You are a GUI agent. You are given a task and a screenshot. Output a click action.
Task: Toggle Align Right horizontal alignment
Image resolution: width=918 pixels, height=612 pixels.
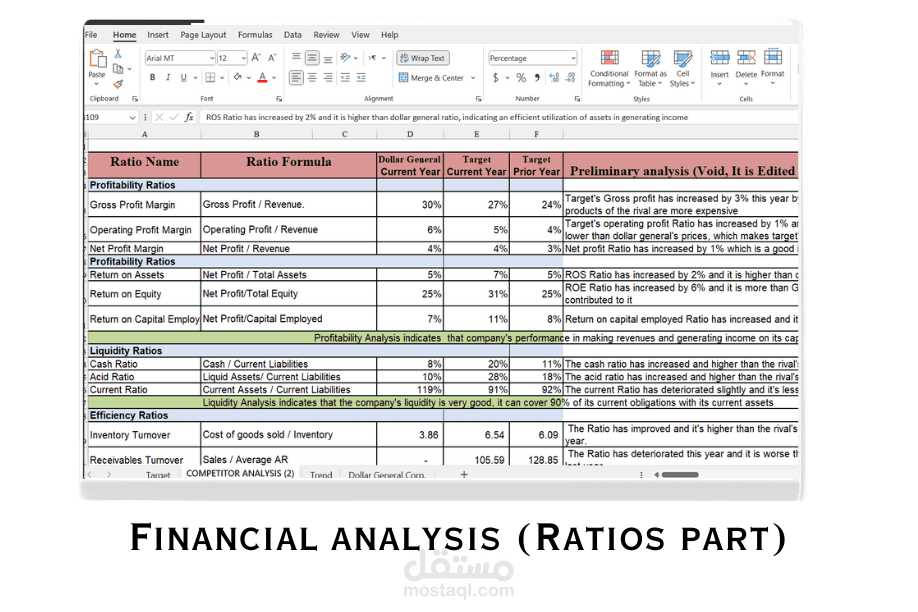point(328,77)
